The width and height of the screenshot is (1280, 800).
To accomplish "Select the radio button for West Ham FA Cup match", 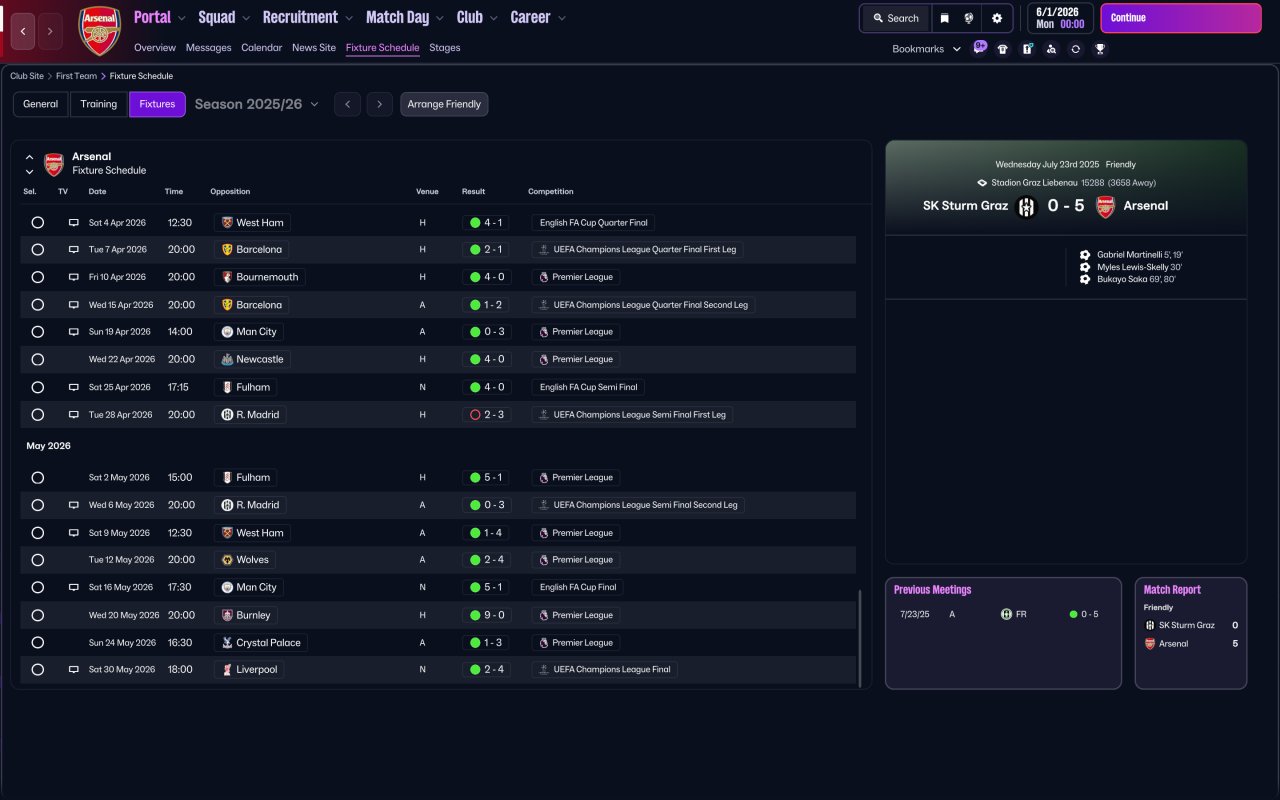I will (38, 223).
